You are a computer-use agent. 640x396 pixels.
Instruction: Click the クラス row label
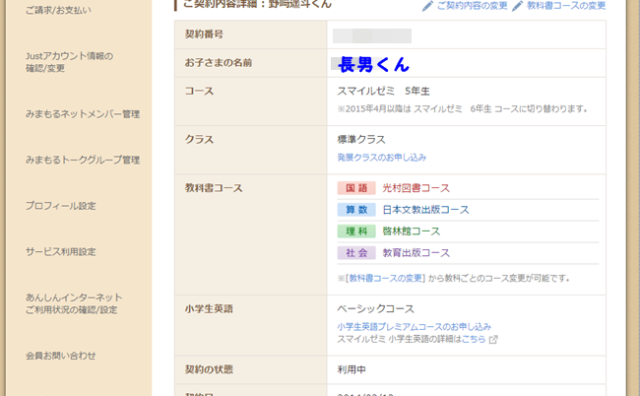click(x=199, y=140)
